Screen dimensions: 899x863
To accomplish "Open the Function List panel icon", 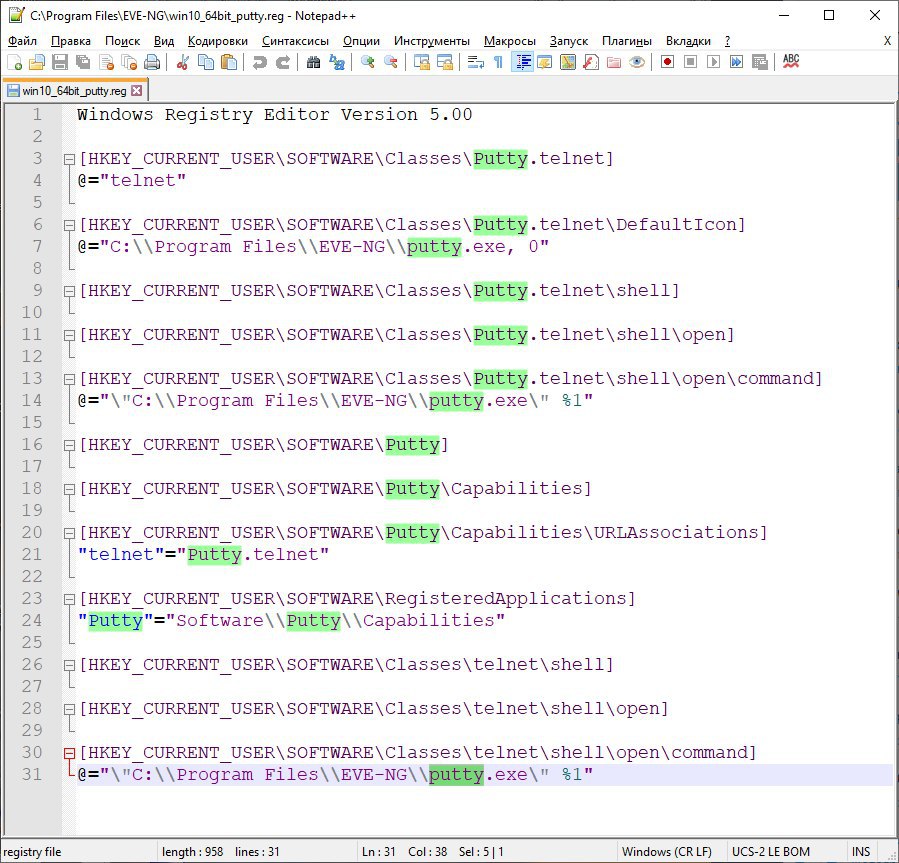I will coord(591,62).
